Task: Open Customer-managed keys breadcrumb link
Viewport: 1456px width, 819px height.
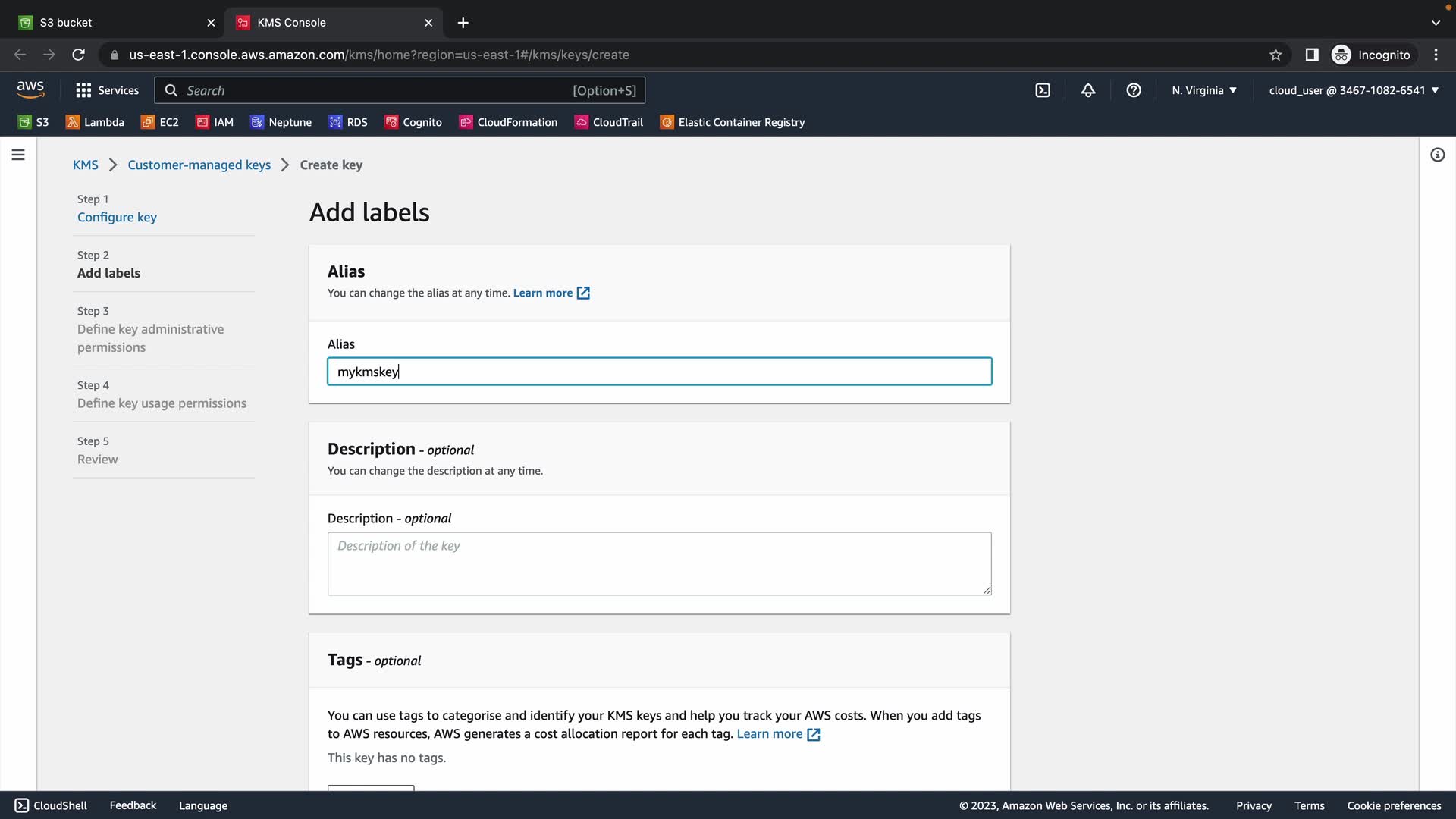Action: click(x=199, y=165)
